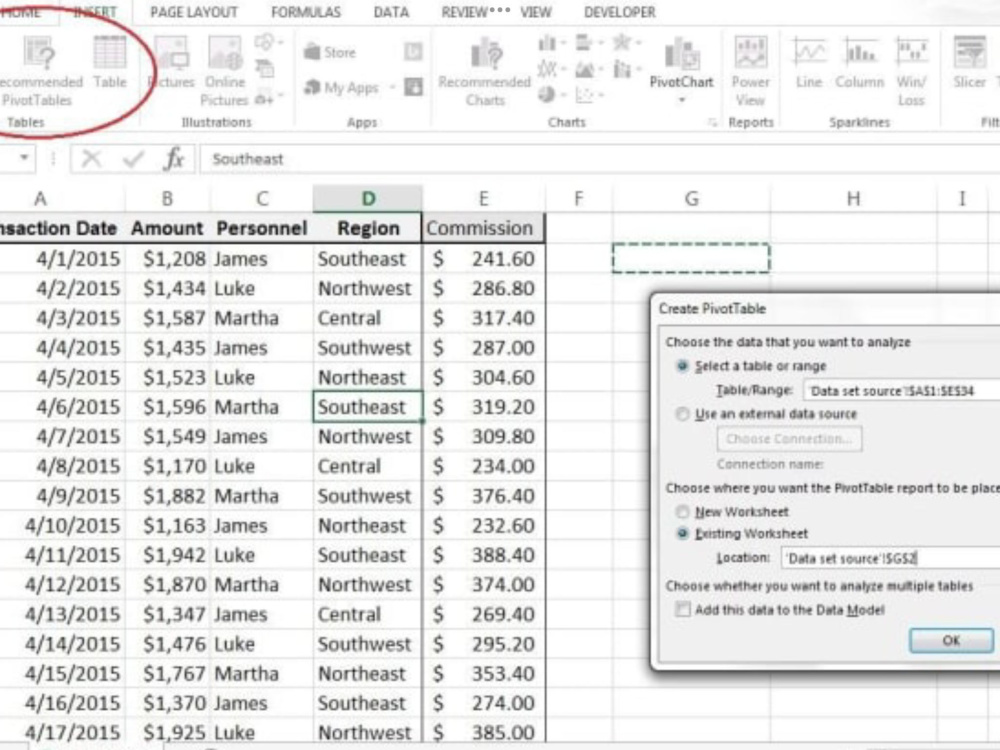This screenshot has height=750, width=1000.
Task: Open the View tab
Action: coord(536,12)
